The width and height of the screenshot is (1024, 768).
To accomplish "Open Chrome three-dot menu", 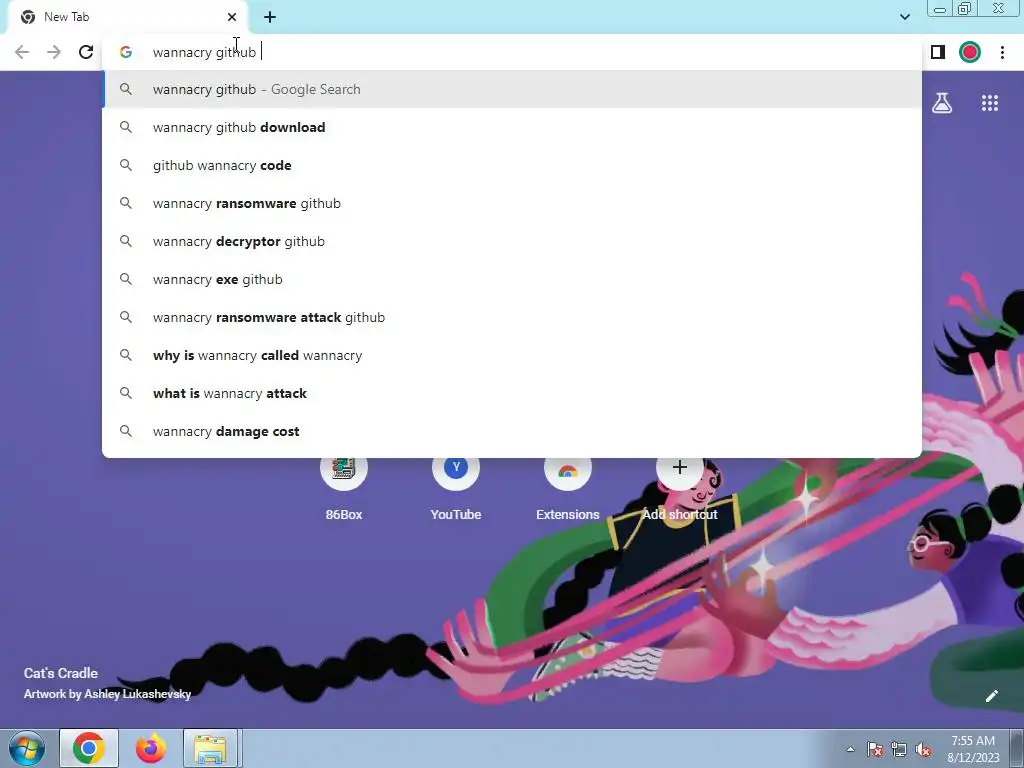I will (1002, 52).
